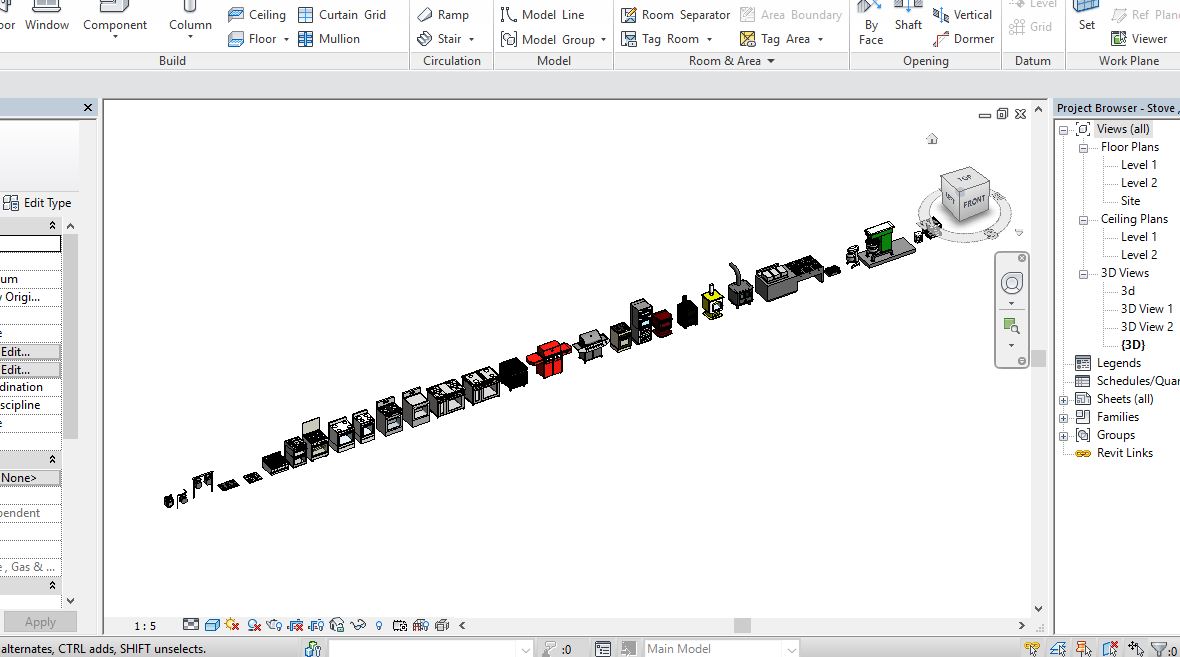The height and width of the screenshot is (657, 1180).
Task: Collapse the Floor Plans tree node
Action: coord(1083,147)
